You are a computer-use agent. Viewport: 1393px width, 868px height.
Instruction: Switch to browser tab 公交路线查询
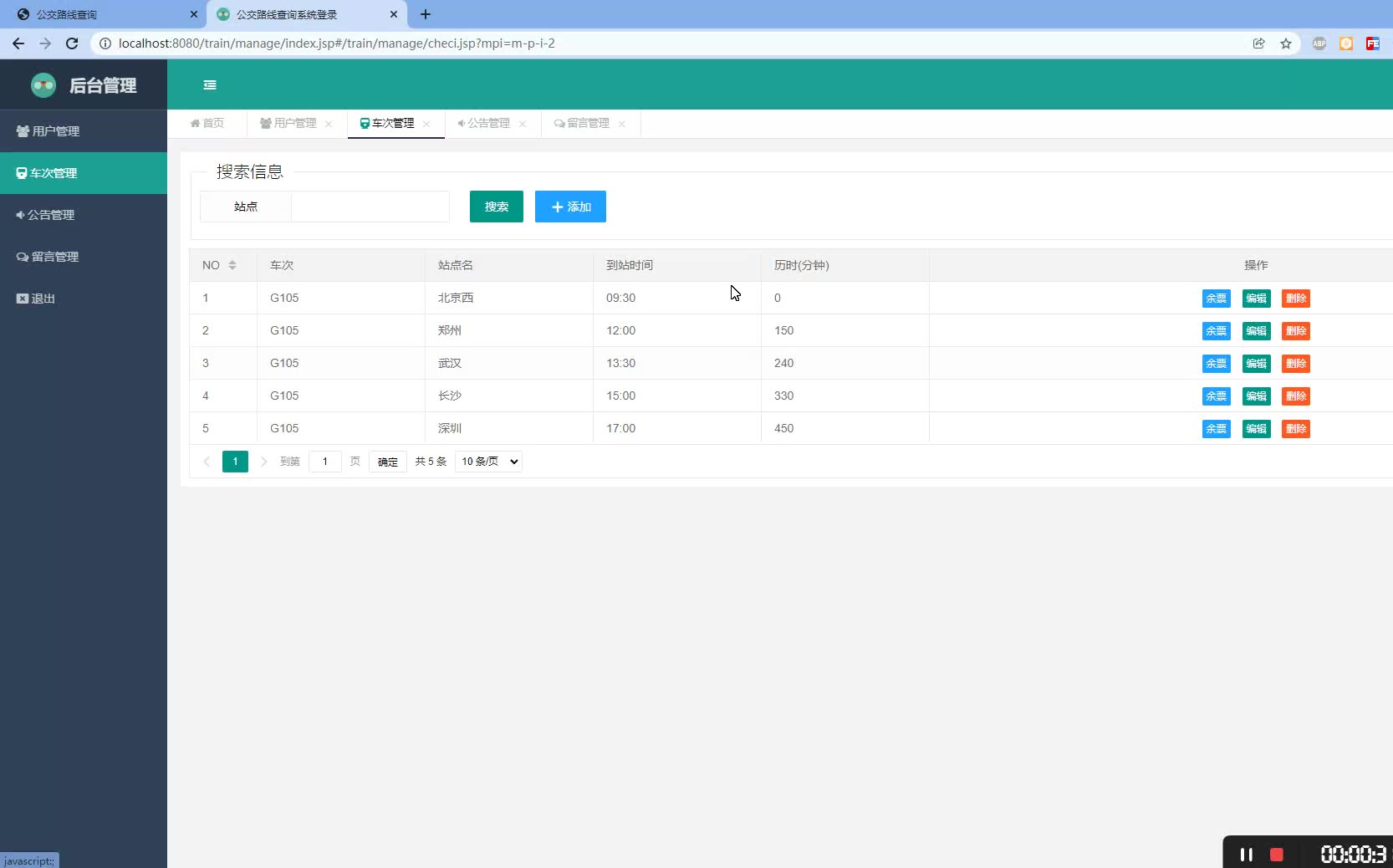click(105, 14)
